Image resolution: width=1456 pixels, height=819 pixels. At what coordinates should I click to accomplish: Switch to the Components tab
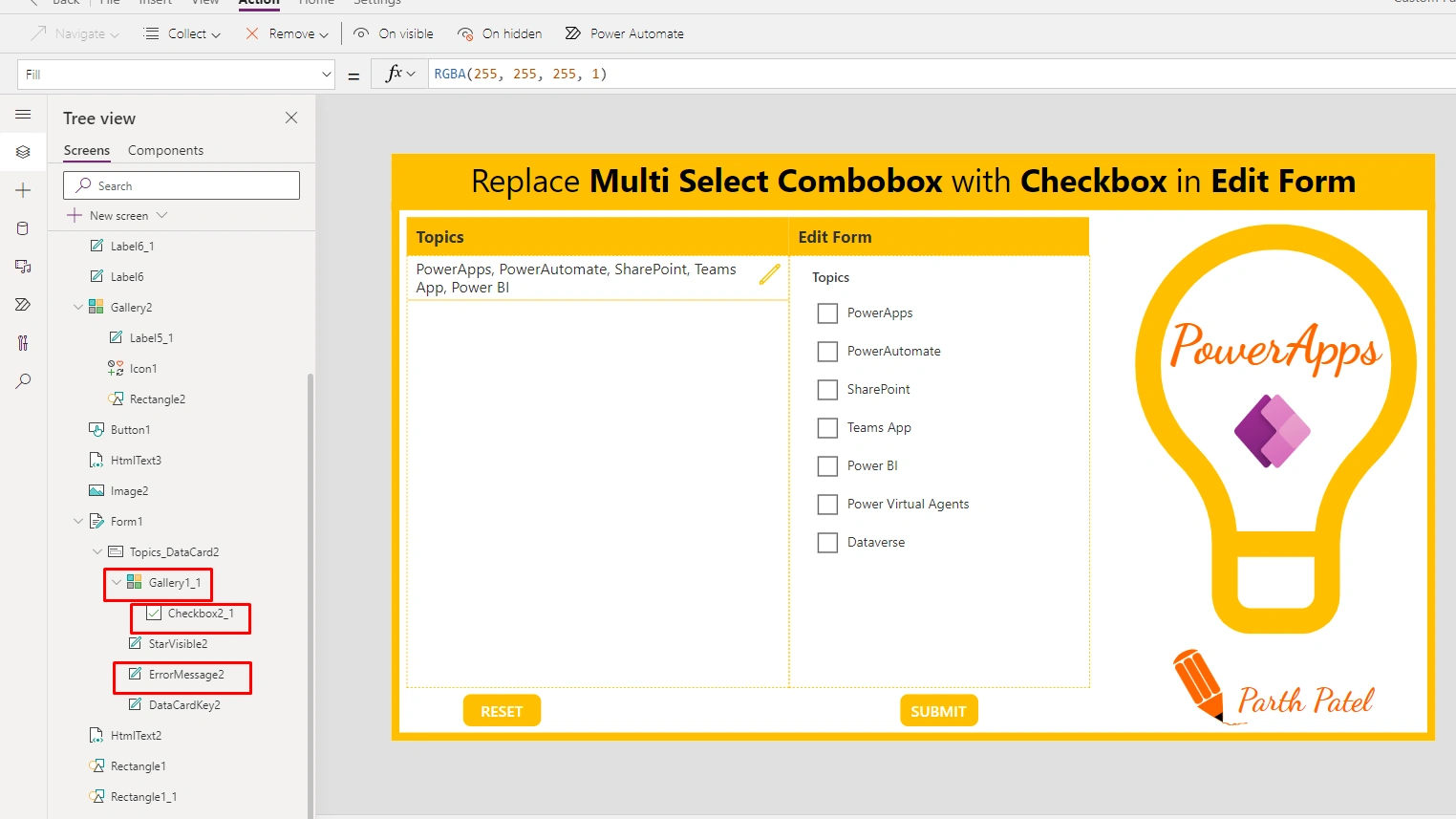coord(165,150)
